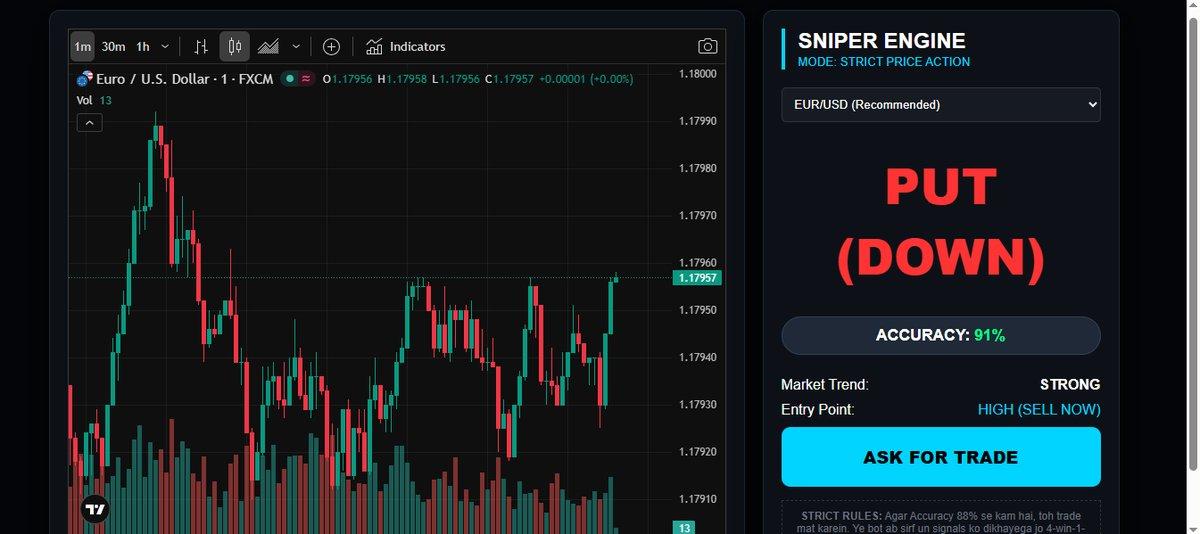Collapse the indicator legend chevron
The height and width of the screenshot is (534, 1200).
tap(89, 123)
